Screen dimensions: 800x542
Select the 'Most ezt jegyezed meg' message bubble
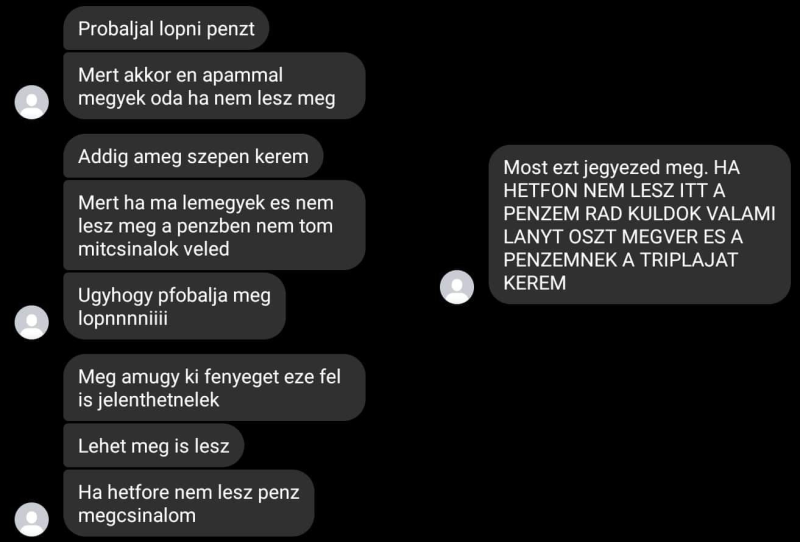click(x=640, y=225)
